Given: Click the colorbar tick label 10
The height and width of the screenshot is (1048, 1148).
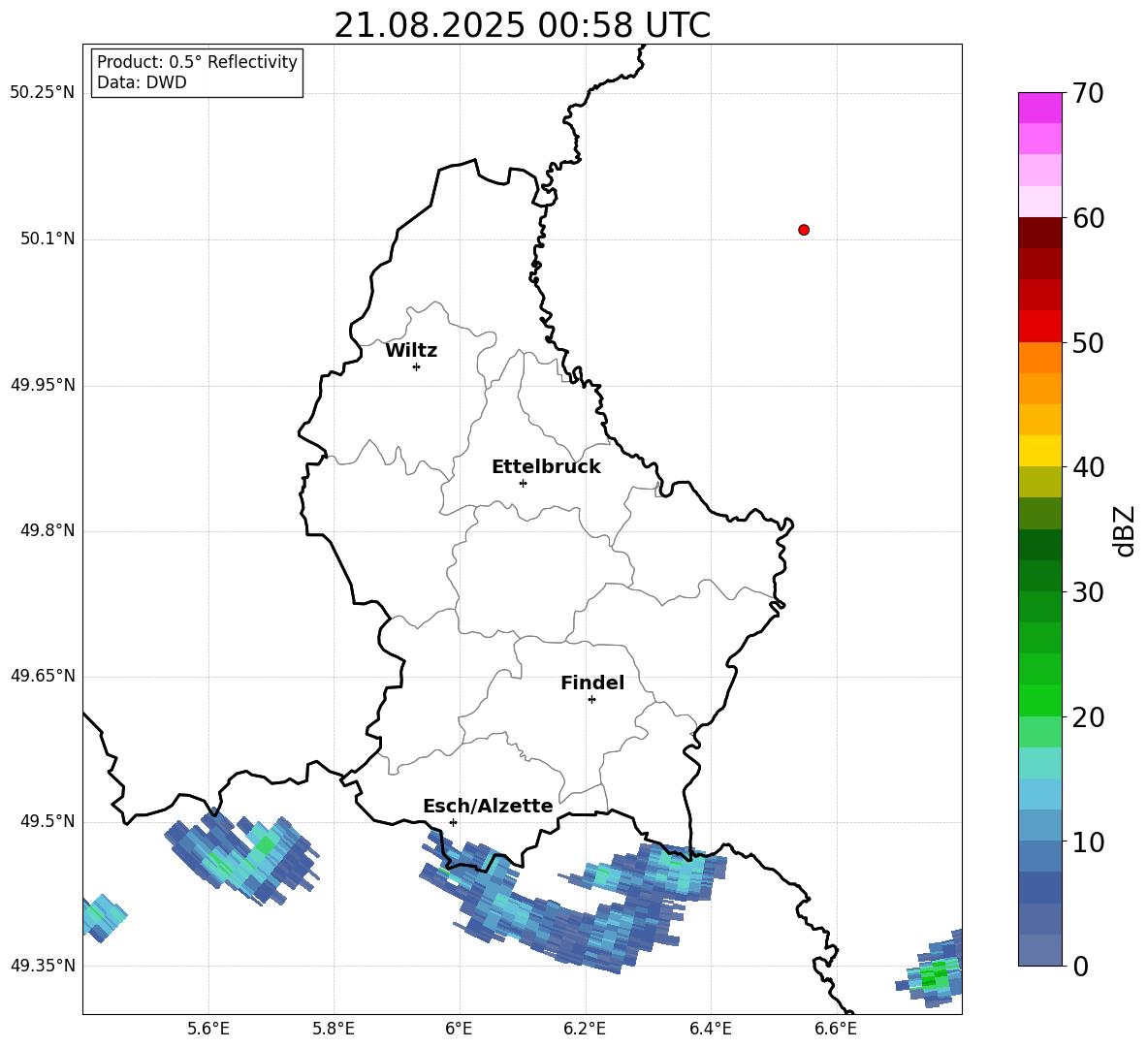Looking at the screenshot, I should click(x=1088, y=842).
